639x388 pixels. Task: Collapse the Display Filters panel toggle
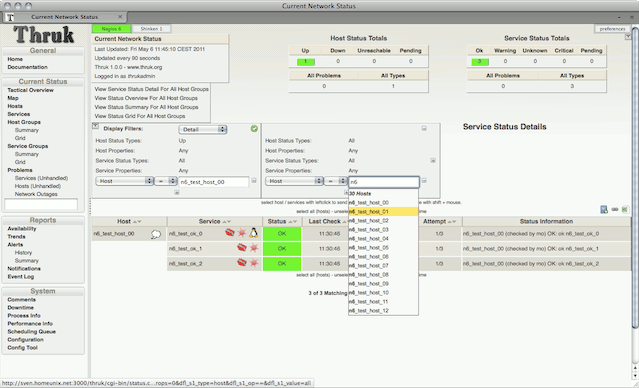point(95,126)
